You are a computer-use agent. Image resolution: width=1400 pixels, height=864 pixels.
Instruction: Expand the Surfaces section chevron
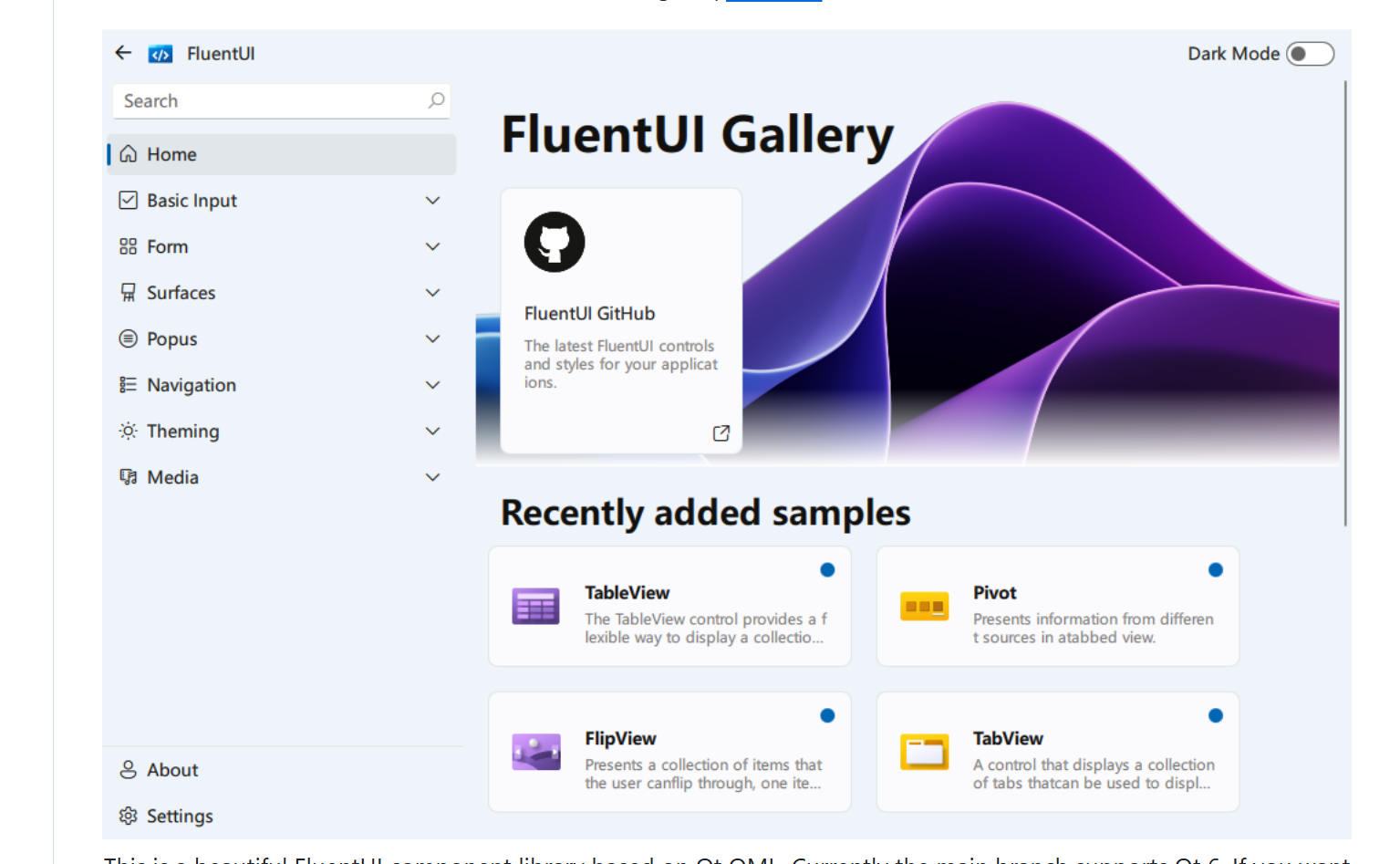click(433, 292)
